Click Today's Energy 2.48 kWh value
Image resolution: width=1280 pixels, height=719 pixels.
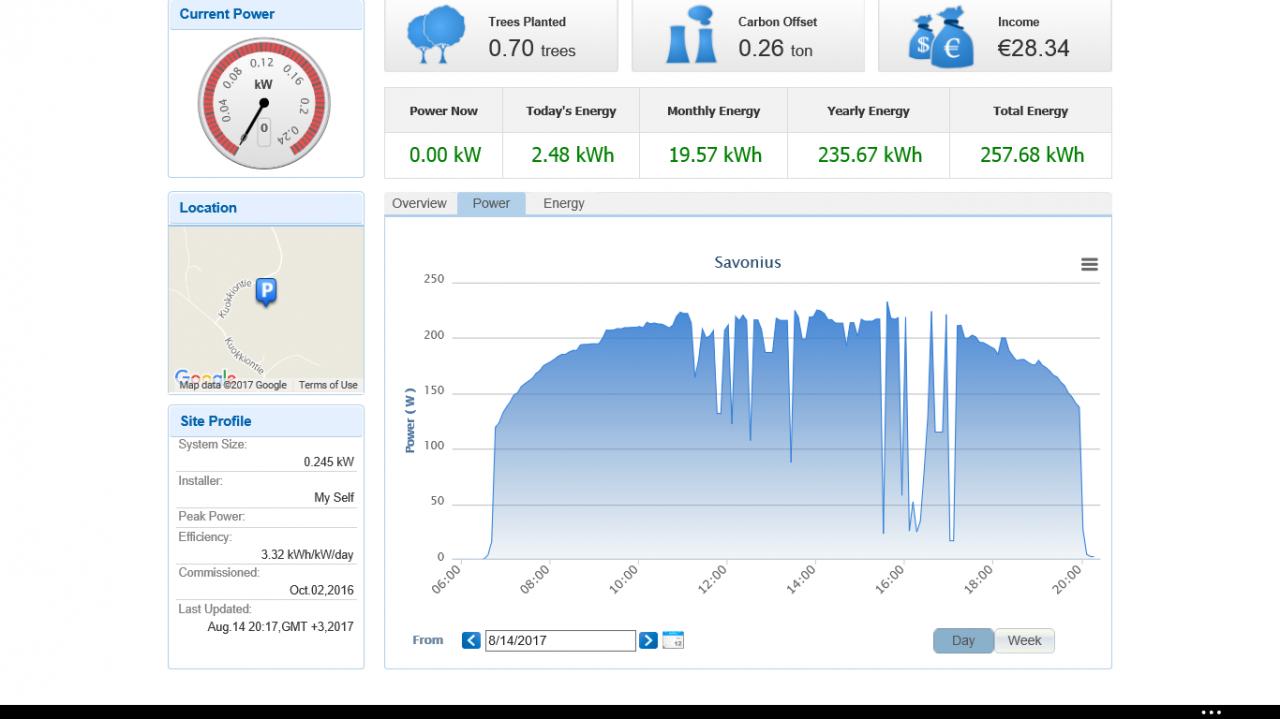[x=573, y=155]
